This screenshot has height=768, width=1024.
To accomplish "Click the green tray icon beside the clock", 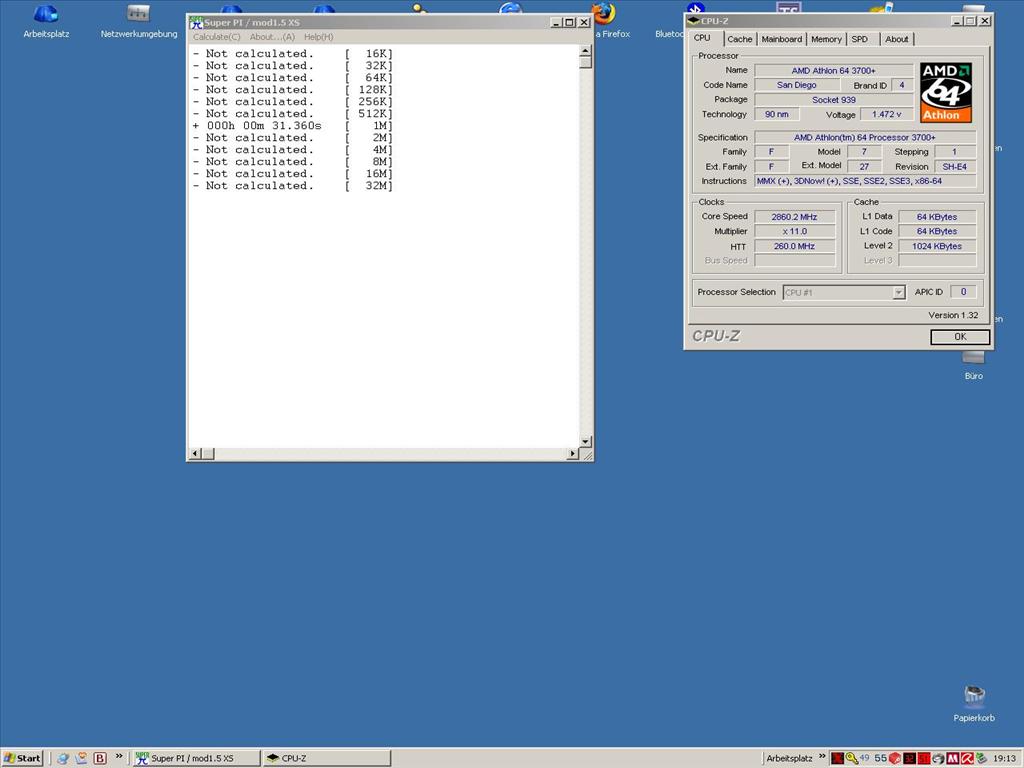I will tap(981, 758).
